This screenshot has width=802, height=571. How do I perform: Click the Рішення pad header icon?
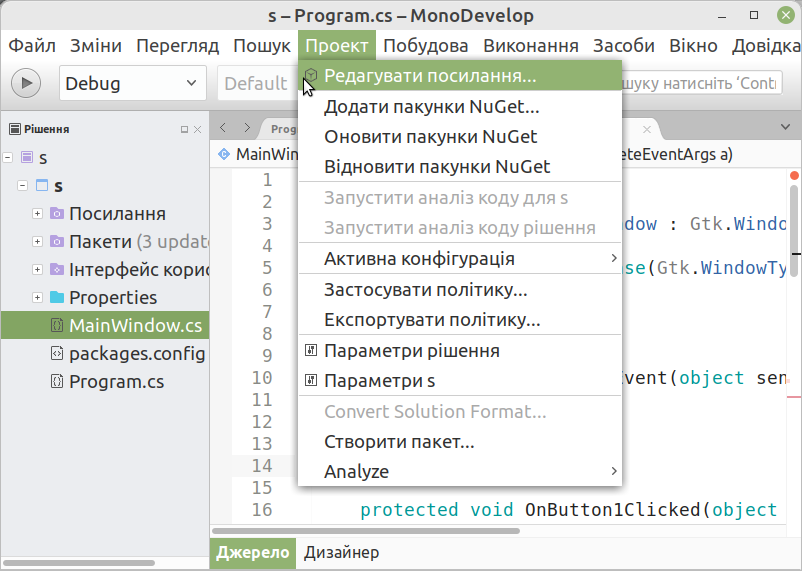pos(15,129)
